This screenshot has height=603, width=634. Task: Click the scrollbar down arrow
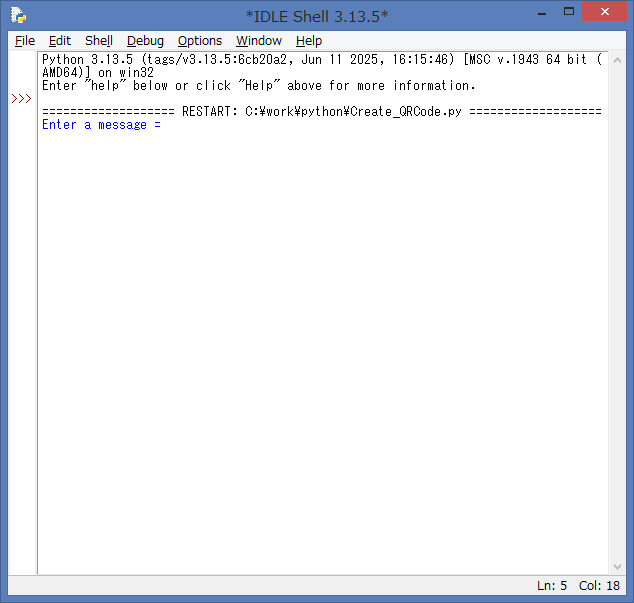pos(616,567)
